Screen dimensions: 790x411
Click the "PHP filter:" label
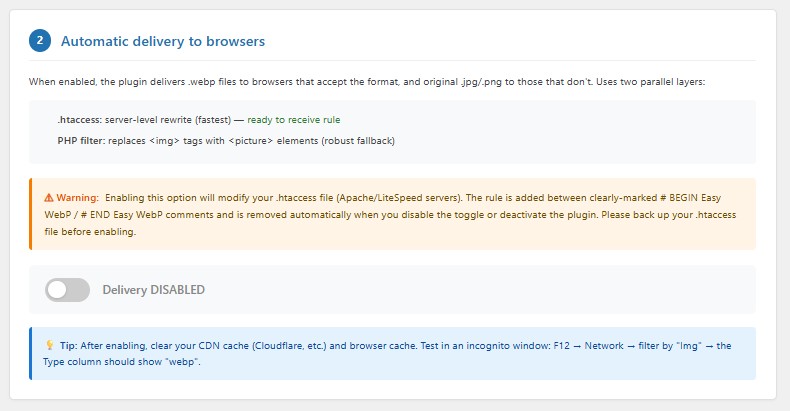point(82,141)
